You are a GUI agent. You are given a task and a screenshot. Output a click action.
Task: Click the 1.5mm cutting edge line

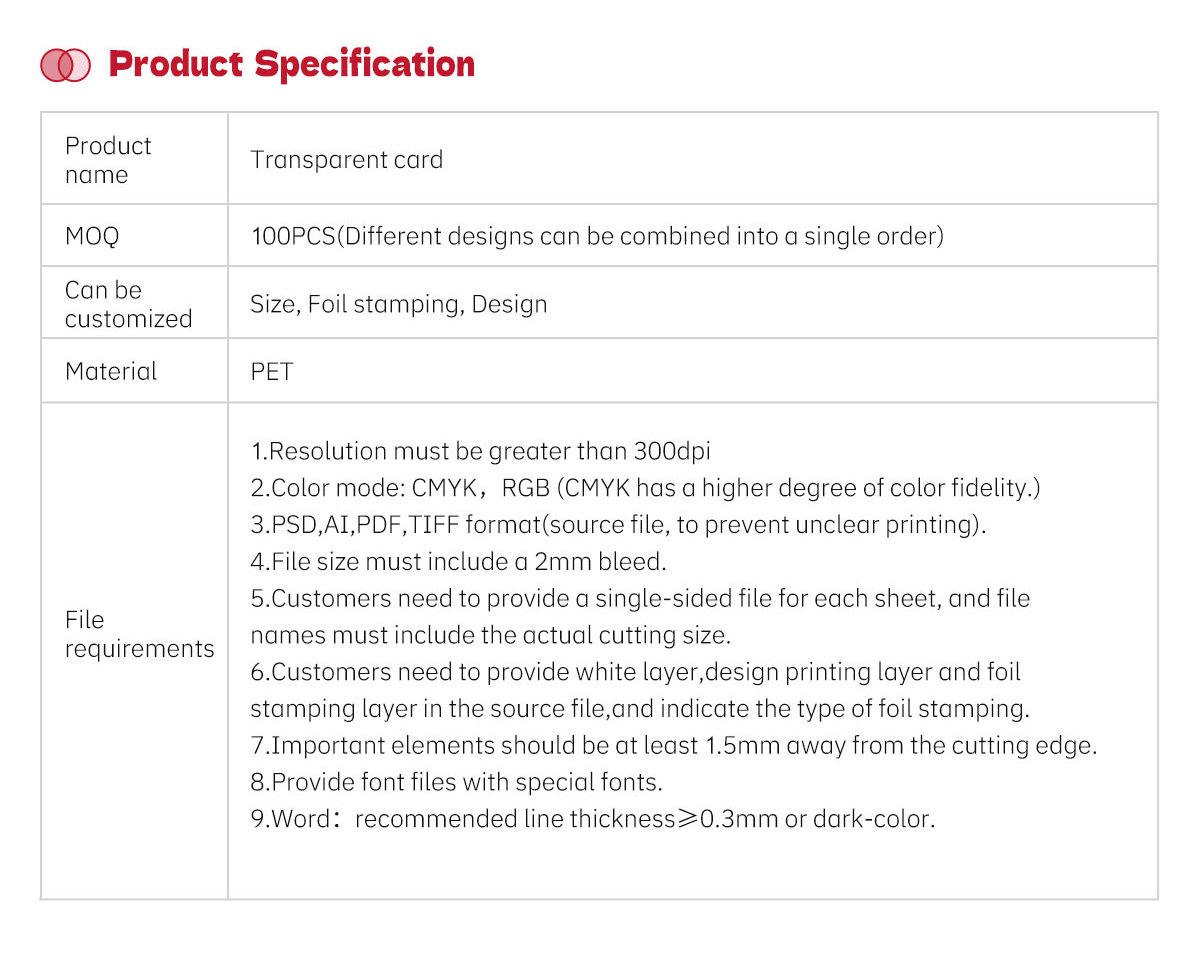673,746
